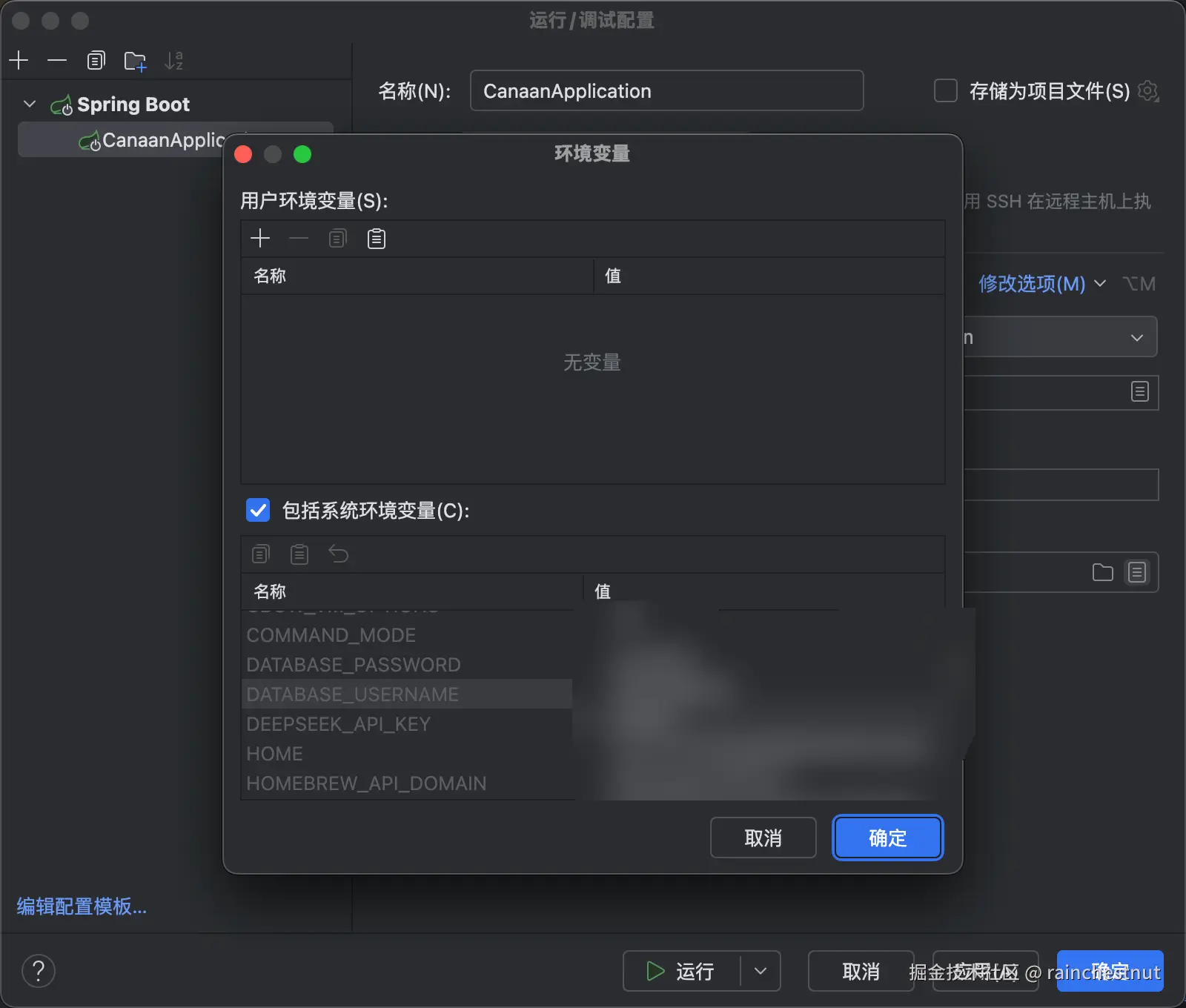Open the list editor icon beside folder icon
Screen dimensions: 1186x1008
[x=1137, y=572]
